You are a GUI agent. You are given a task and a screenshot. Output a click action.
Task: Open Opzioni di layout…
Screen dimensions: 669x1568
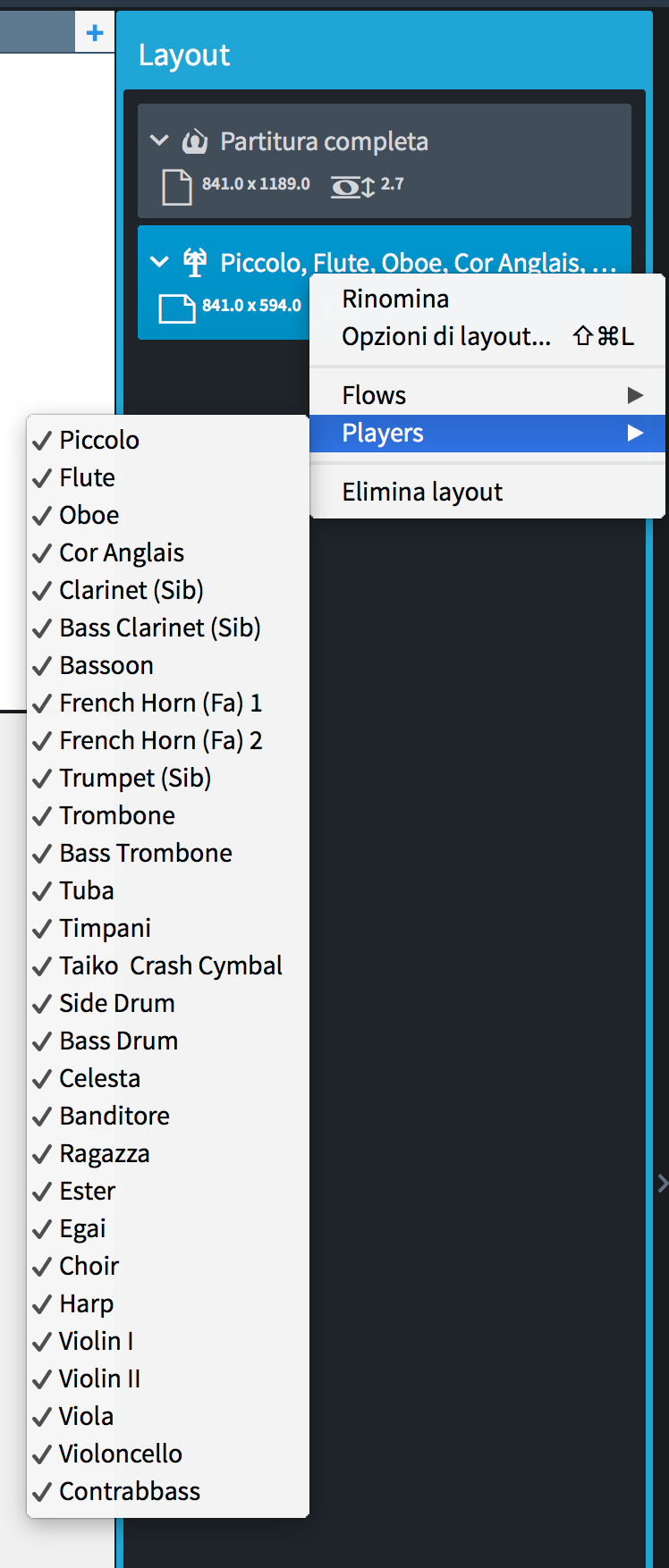pos(446,337)
